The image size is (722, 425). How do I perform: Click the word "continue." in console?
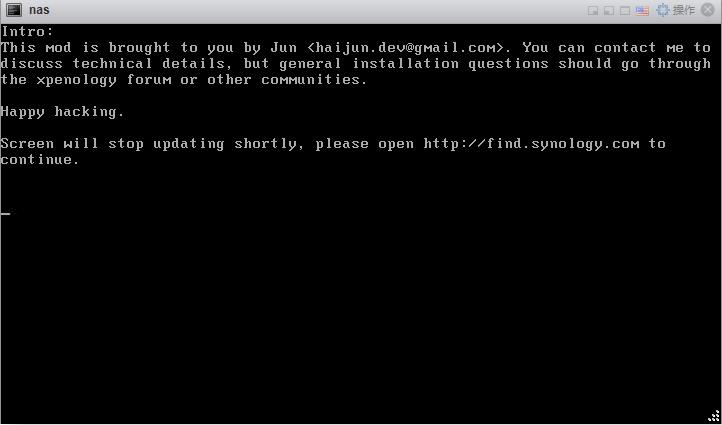coord(41,160)
